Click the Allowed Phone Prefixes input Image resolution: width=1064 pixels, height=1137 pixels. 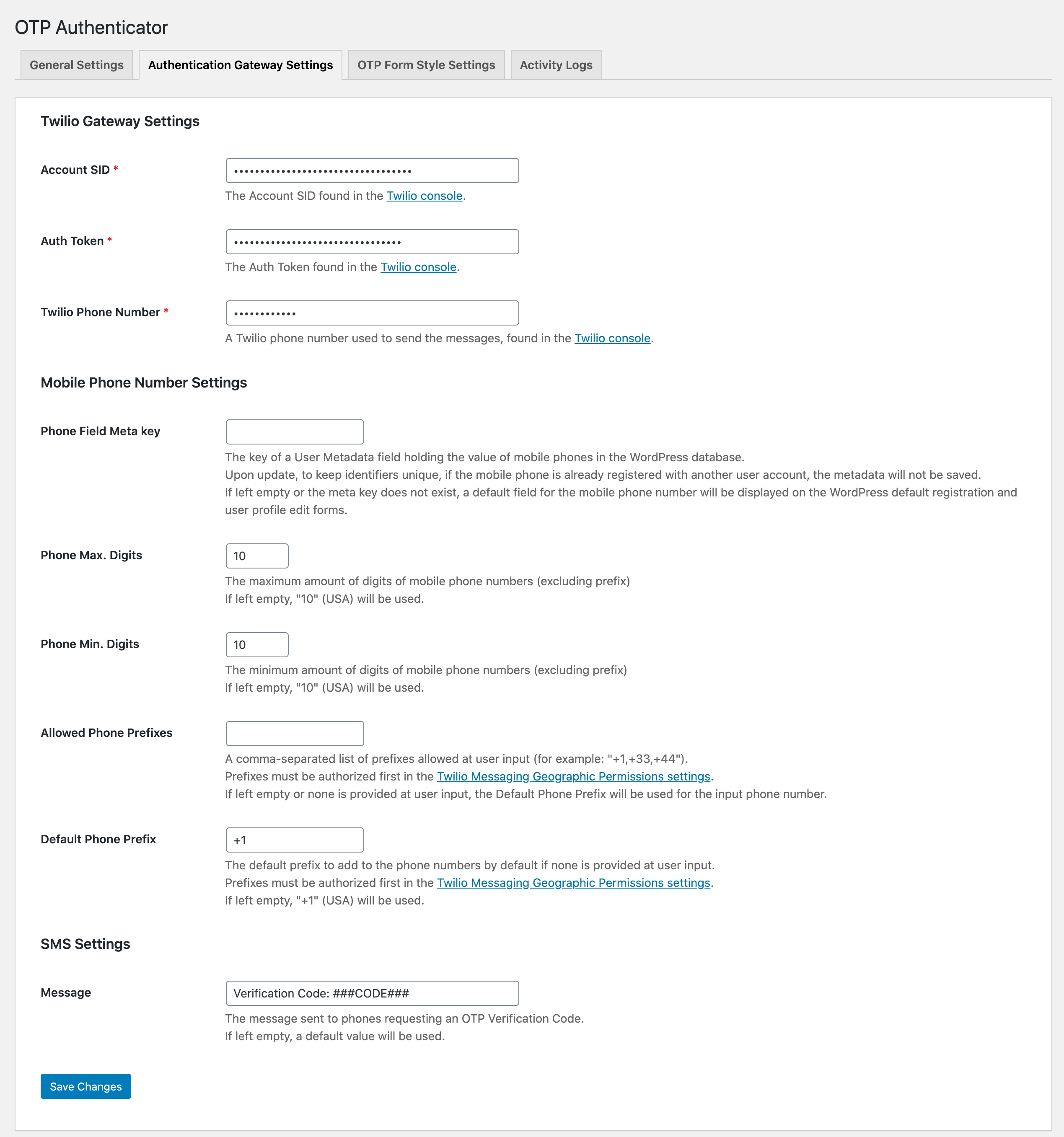pyautogui.click(x=295, y=733)
